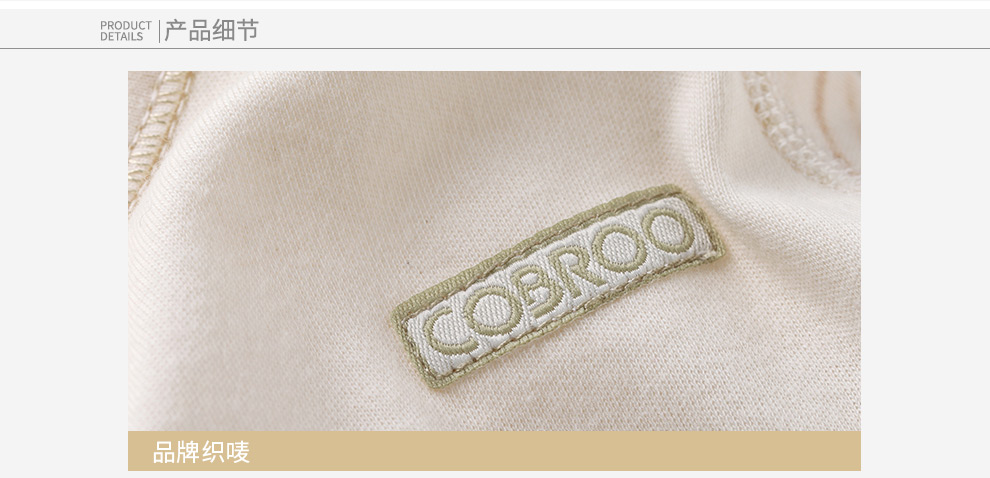990x478 pixels.
Task: Click the COBROO woven label in the photo
Action: pyautogui.click(x=558, y=286)
